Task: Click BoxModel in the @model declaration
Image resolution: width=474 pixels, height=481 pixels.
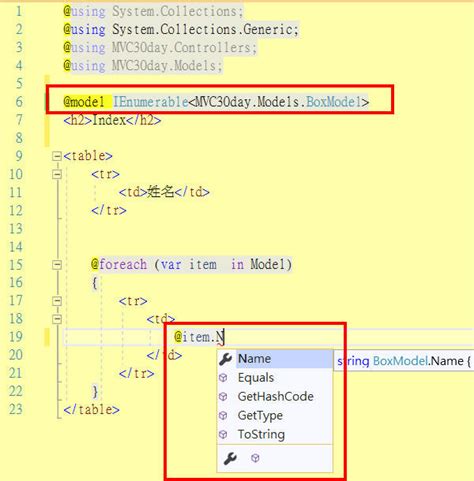Action: tap(334, 102)
